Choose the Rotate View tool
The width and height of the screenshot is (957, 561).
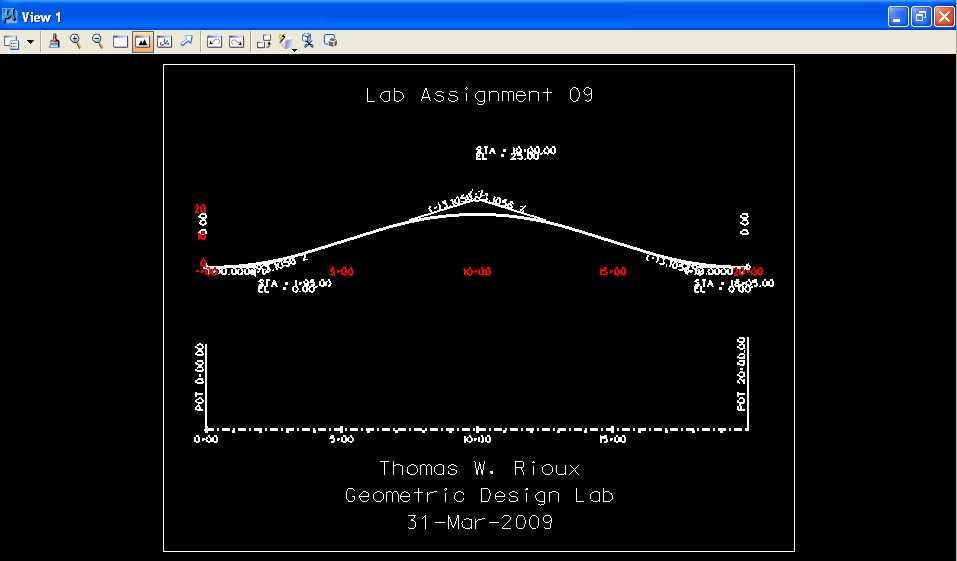(x=165, y=42)
